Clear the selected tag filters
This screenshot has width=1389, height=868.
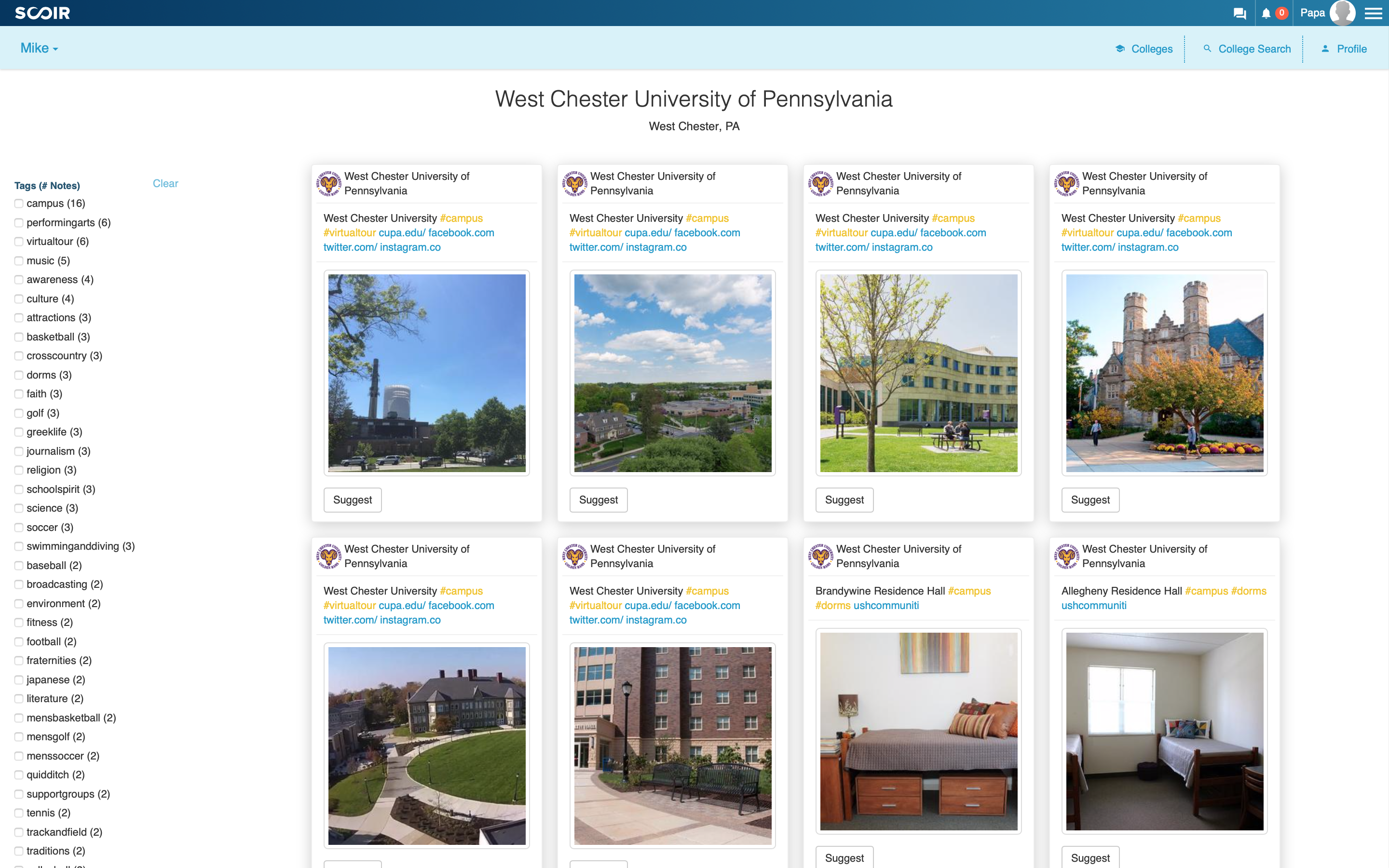click(165, 184)
